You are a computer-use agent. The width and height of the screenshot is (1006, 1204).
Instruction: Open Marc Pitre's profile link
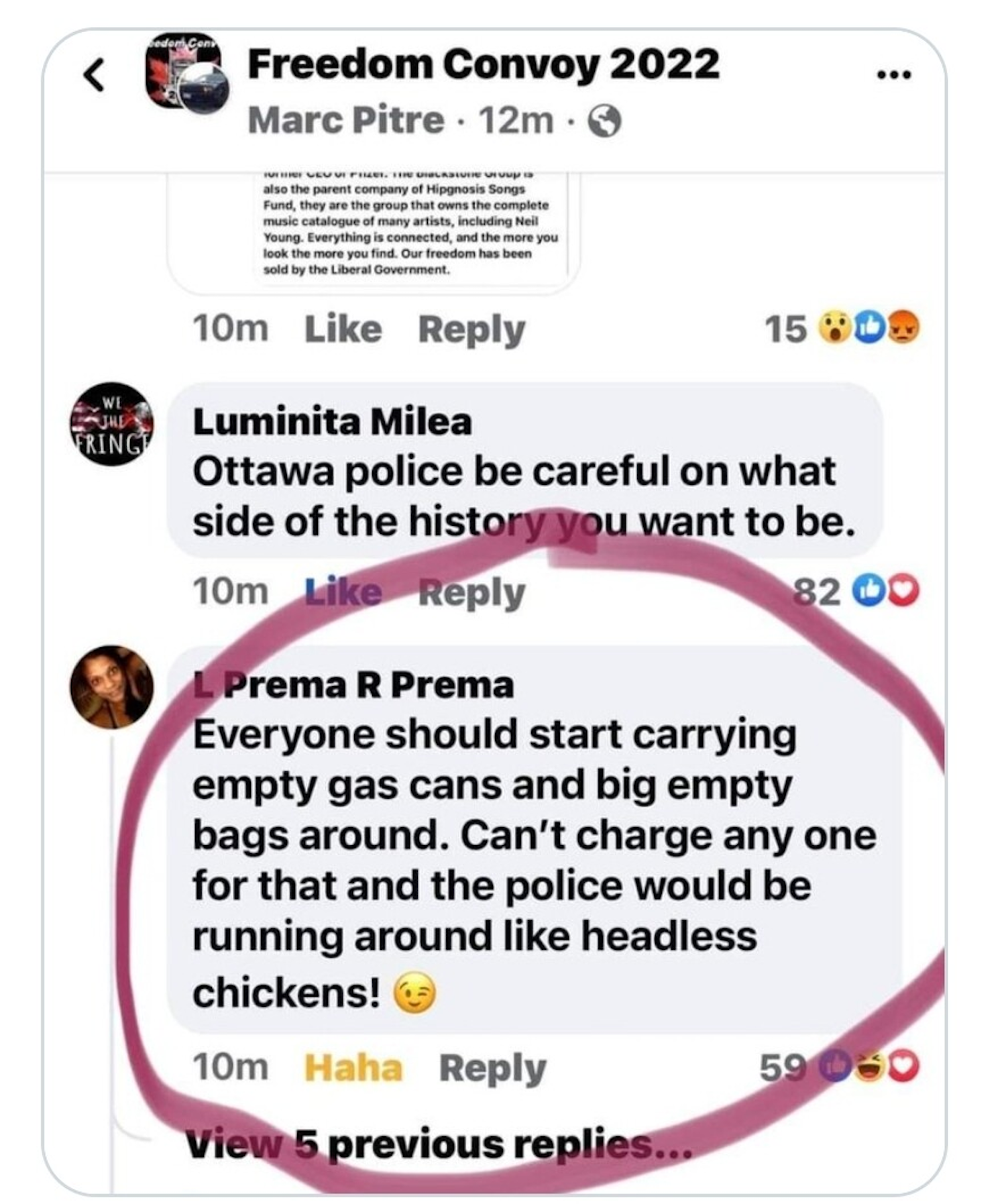(345, 121)
